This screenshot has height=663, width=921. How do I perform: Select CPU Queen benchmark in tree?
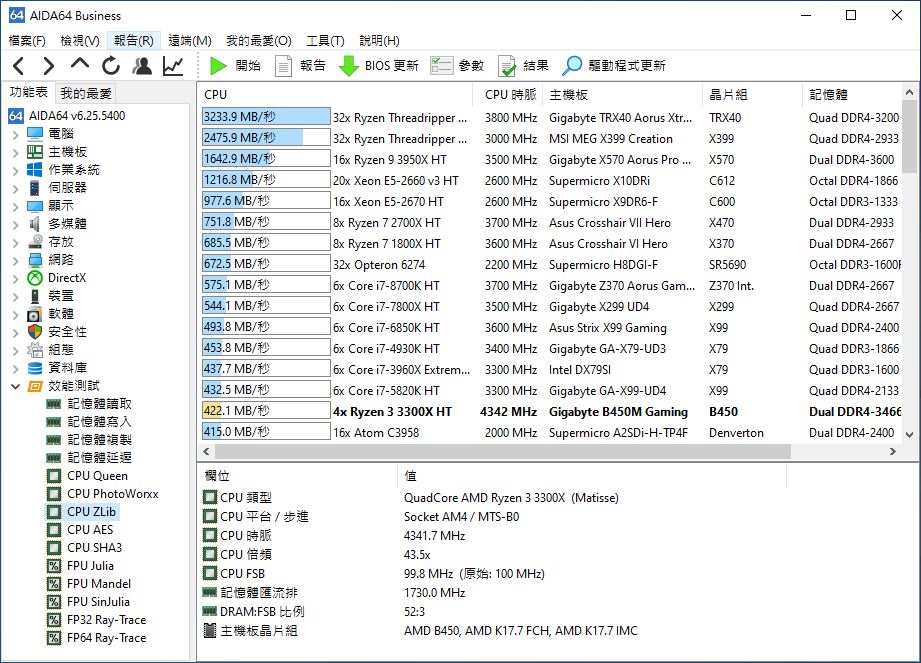pyautogui.click(x=97, y=476)
